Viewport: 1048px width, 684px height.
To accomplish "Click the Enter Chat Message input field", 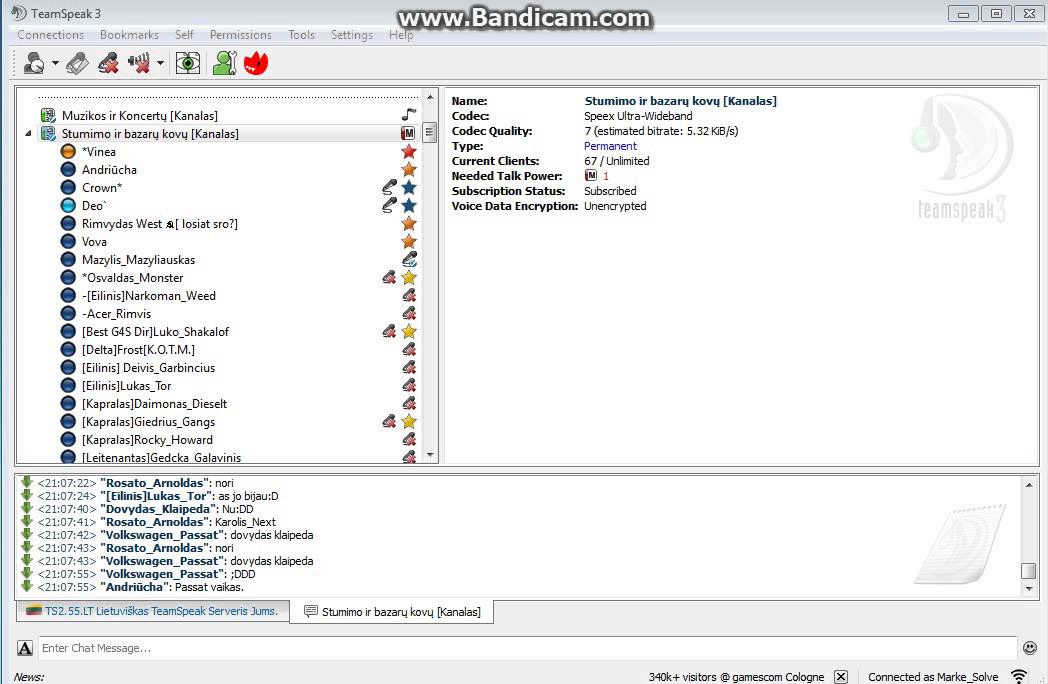I will pyautogui.click(x=527, y=648).
